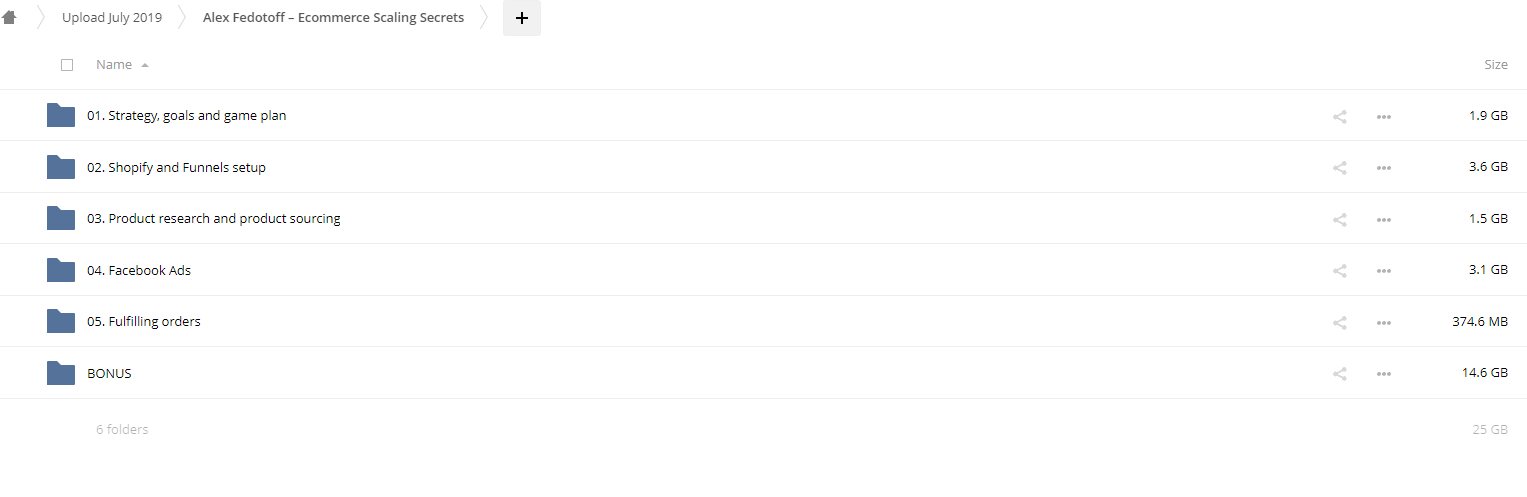Sort files by Name column header

click(114, 65)
